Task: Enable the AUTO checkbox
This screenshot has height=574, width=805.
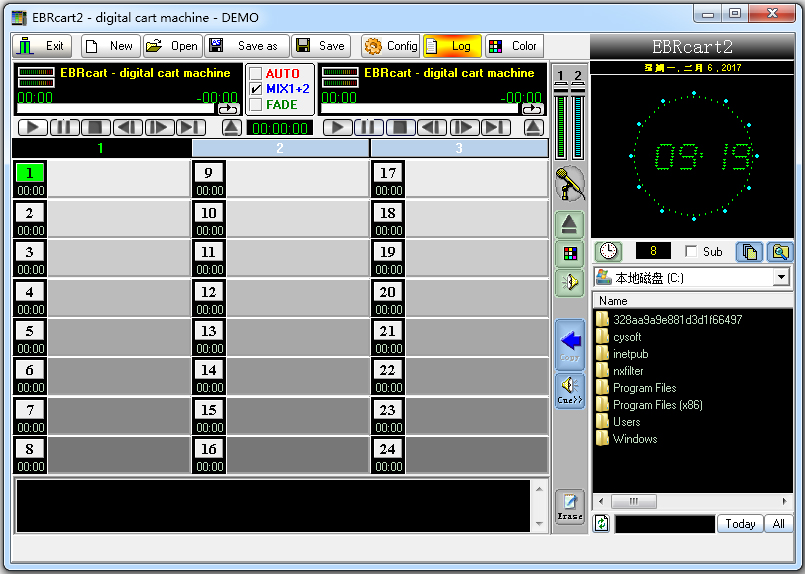Action: [x=256, y=74]
